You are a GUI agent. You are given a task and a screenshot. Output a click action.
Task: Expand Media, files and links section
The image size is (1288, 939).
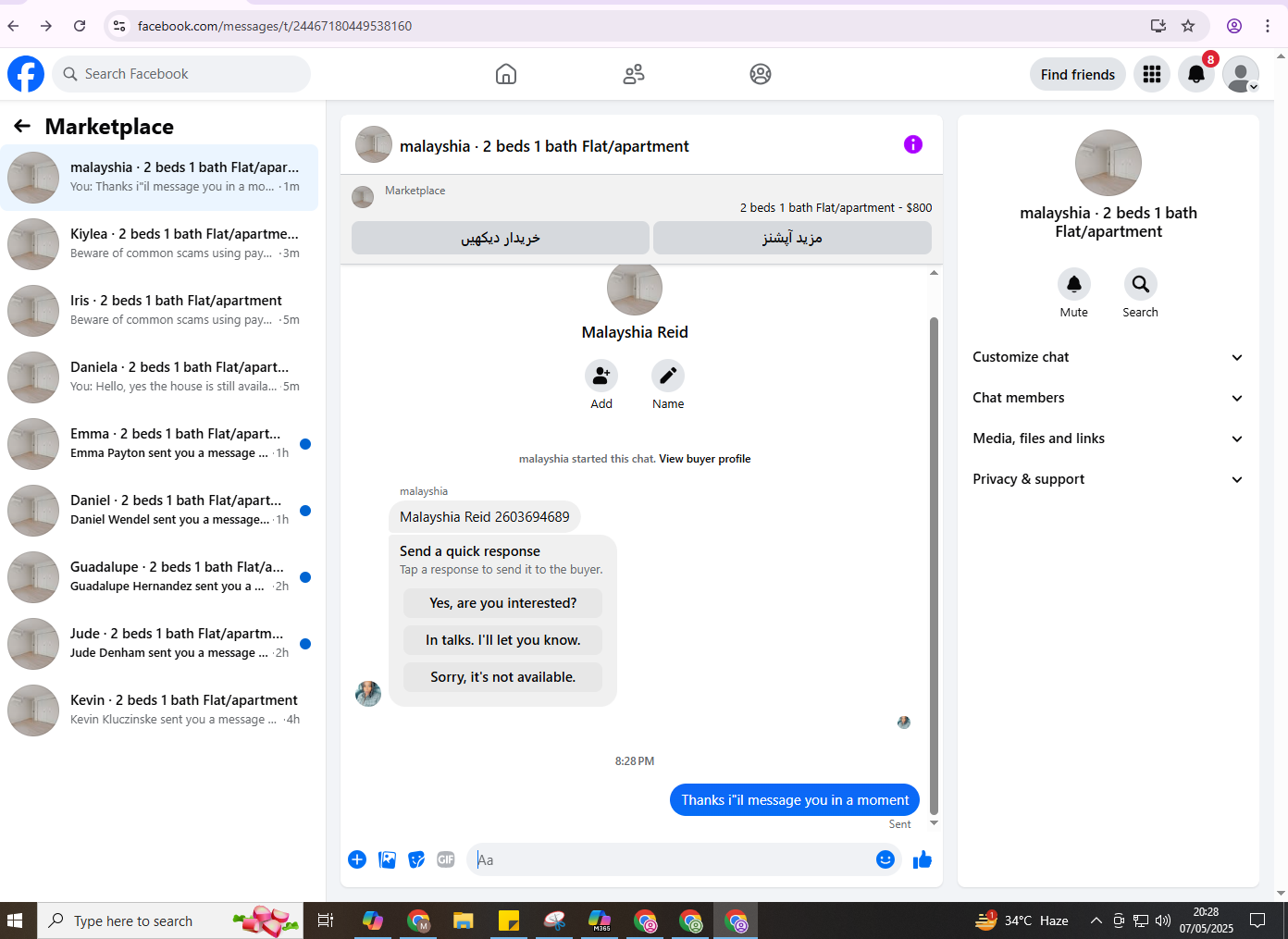click(x=1108, y=439)
